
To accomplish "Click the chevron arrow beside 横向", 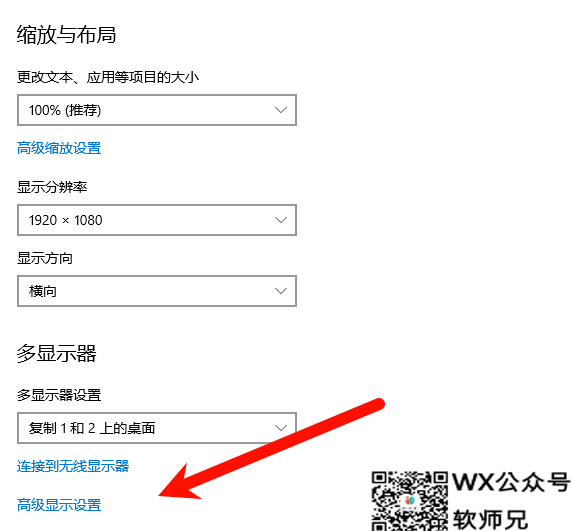I will (x=281, y=291).
